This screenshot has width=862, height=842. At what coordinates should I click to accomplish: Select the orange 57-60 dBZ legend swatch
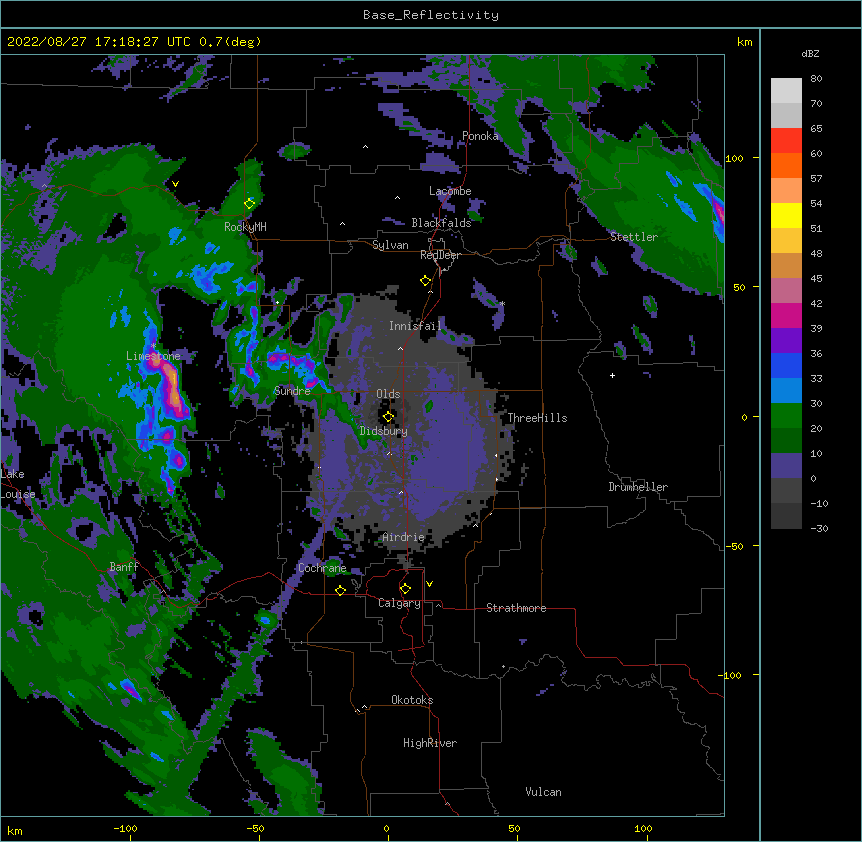click(x=786, y=166)
